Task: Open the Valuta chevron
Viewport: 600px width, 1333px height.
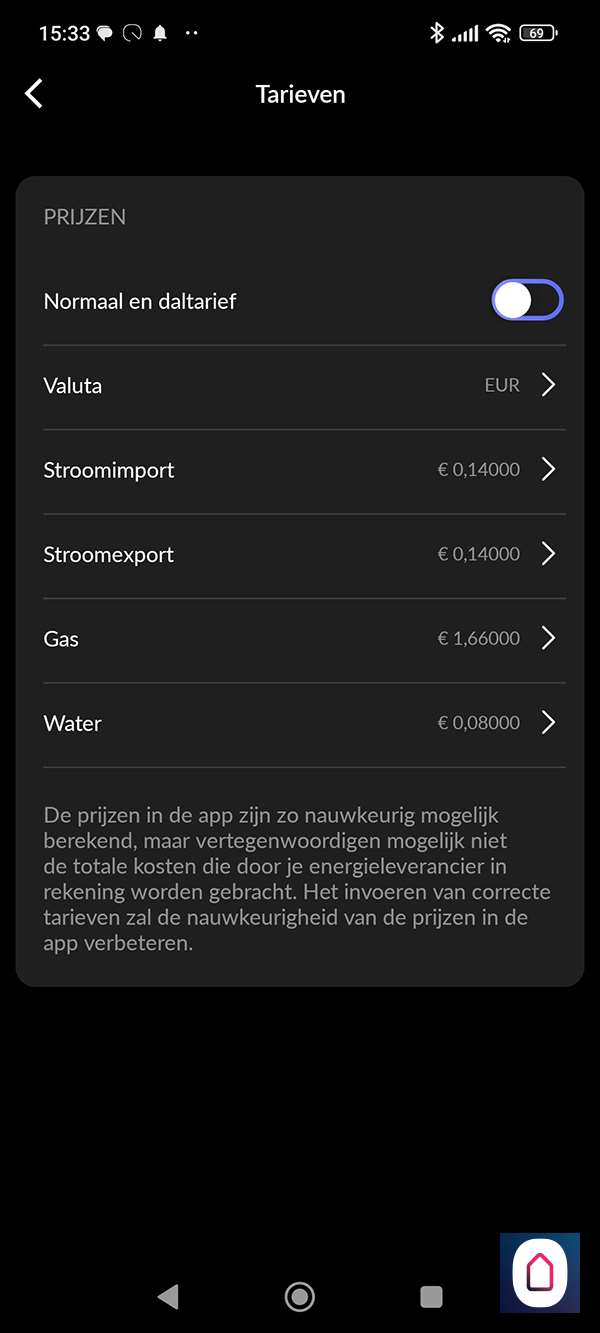Action: coord(548,385)
